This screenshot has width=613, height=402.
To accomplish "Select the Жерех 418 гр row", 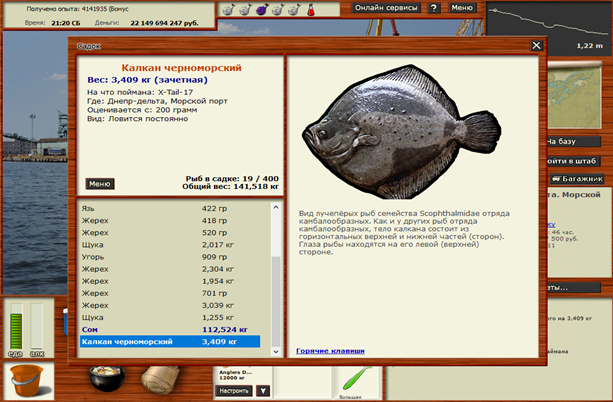I will (x=170, y=221).
